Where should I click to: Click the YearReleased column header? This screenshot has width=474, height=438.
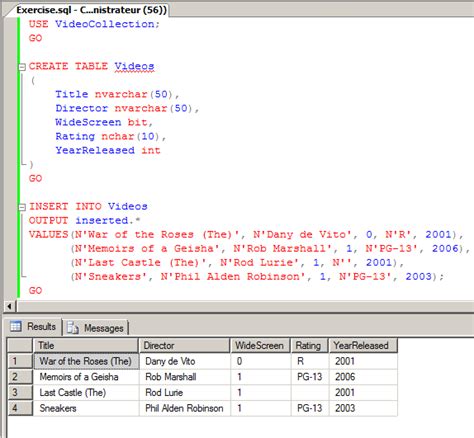(363, 345)
